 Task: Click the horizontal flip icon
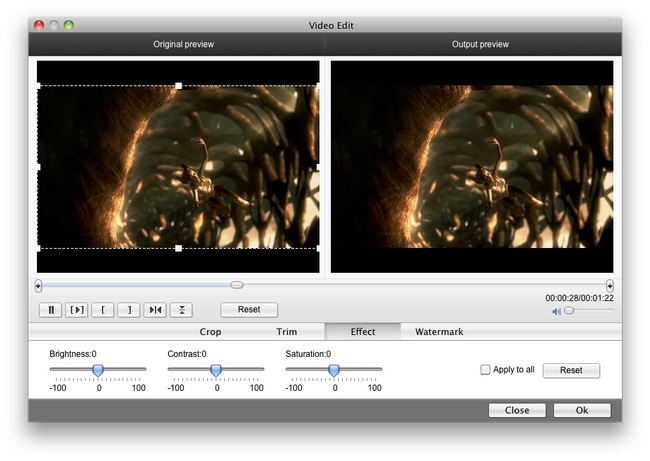(155, 310)
